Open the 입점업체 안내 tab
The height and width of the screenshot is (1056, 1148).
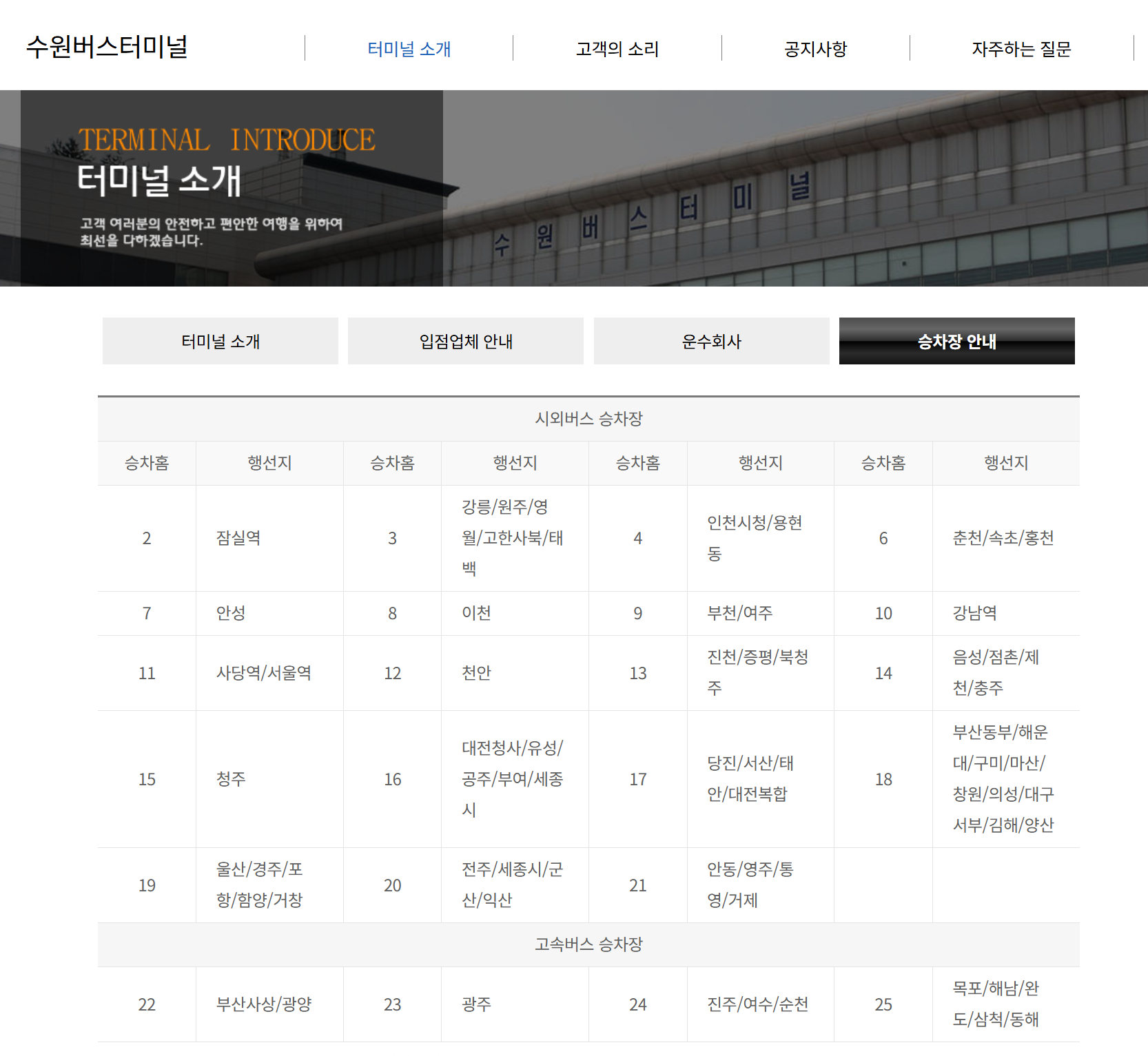point(466,341)
